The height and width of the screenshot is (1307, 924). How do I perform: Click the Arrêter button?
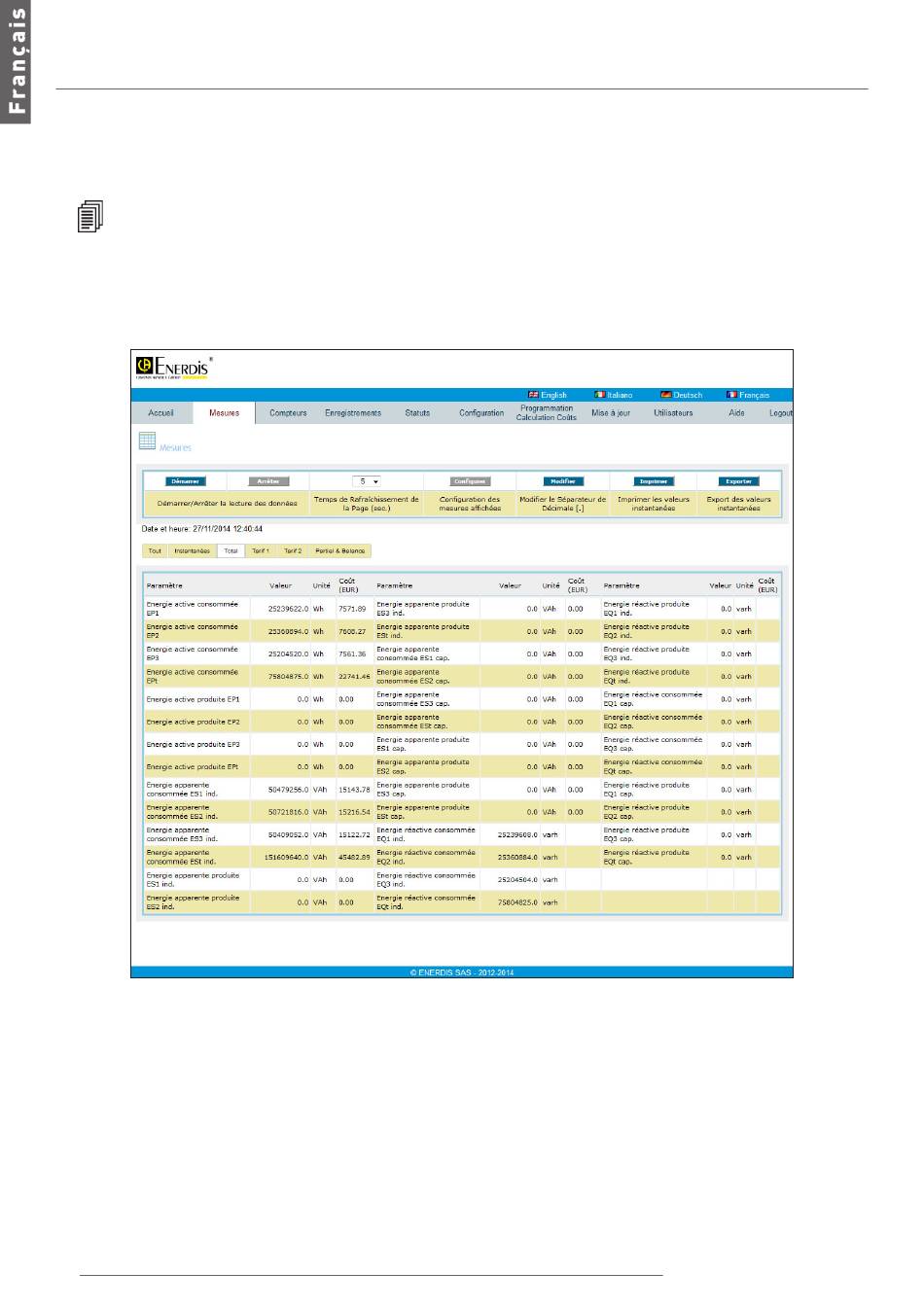click(x=268, y=481)
